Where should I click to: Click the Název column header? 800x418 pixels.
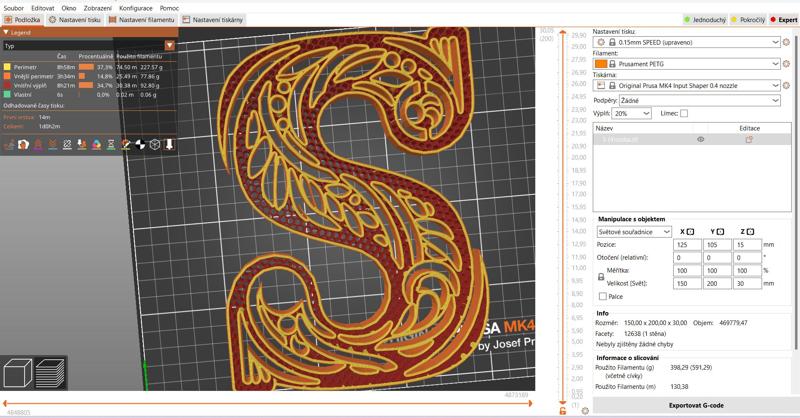(605, 128)
